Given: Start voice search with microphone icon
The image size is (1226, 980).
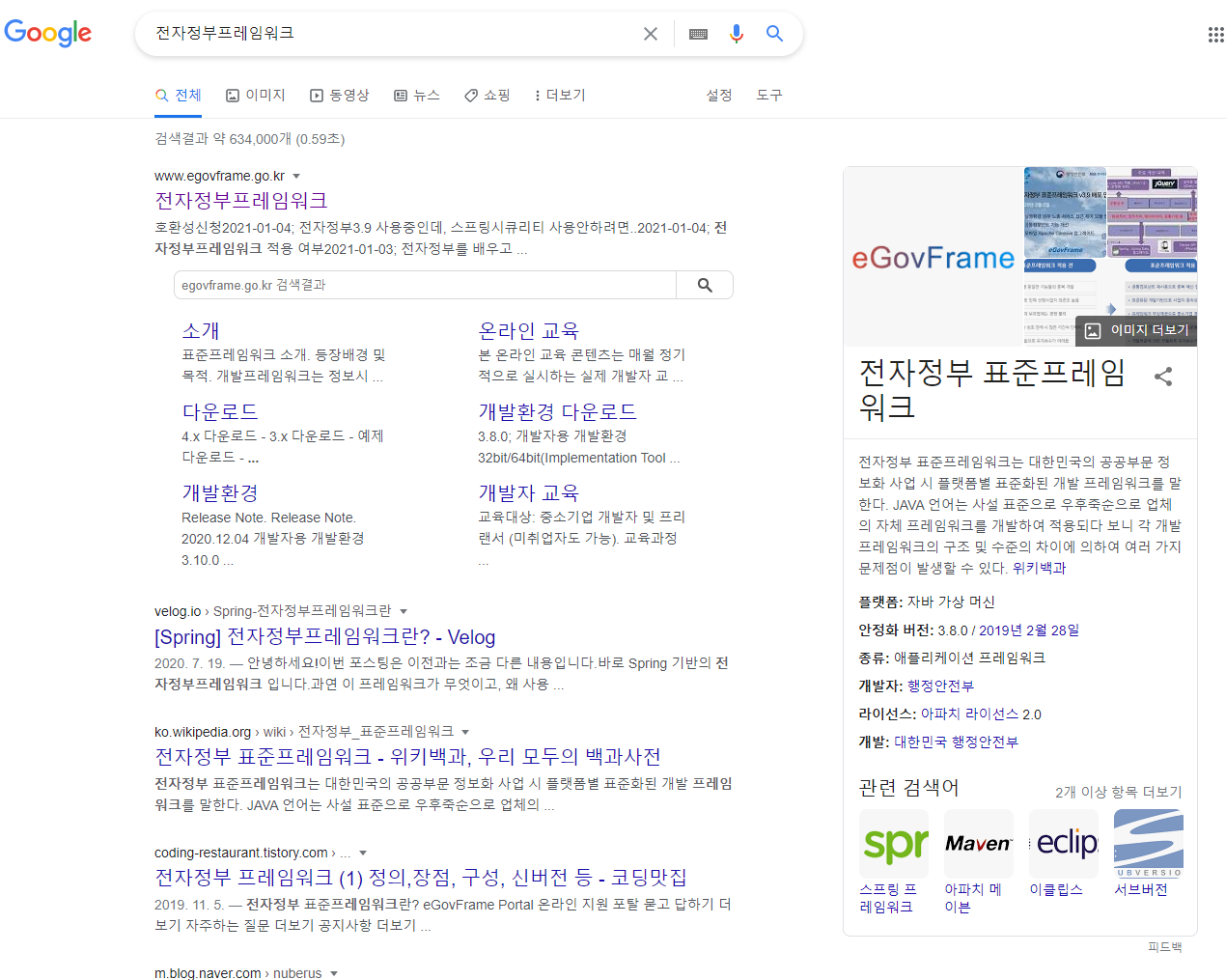Looking at the screenshot, I should (737, 34).
